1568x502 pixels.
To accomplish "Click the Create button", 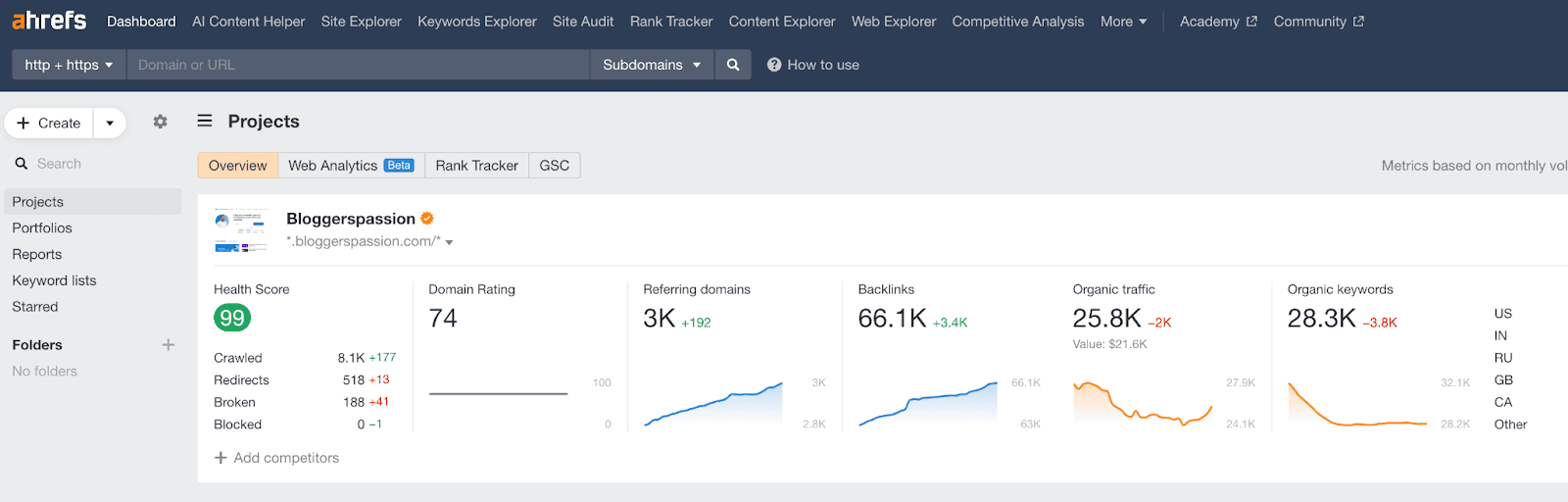I will click(49, 123).
